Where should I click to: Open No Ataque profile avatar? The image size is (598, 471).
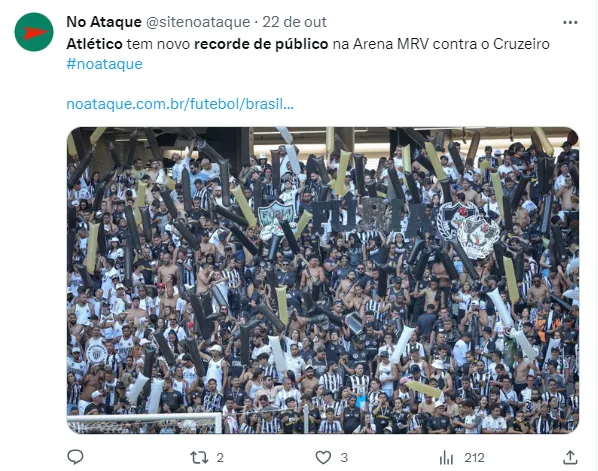click(x=34, y=32)
